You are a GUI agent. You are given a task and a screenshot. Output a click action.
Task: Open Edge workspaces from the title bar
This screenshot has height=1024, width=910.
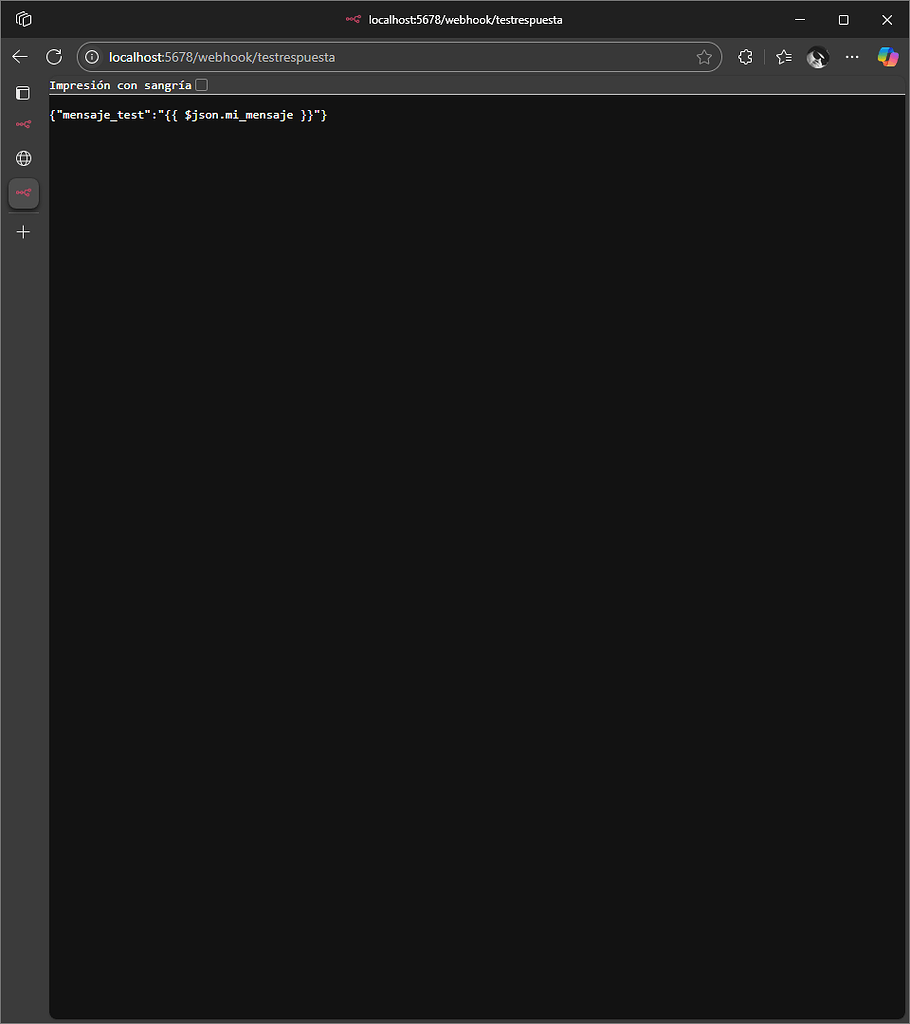point(22,19)
